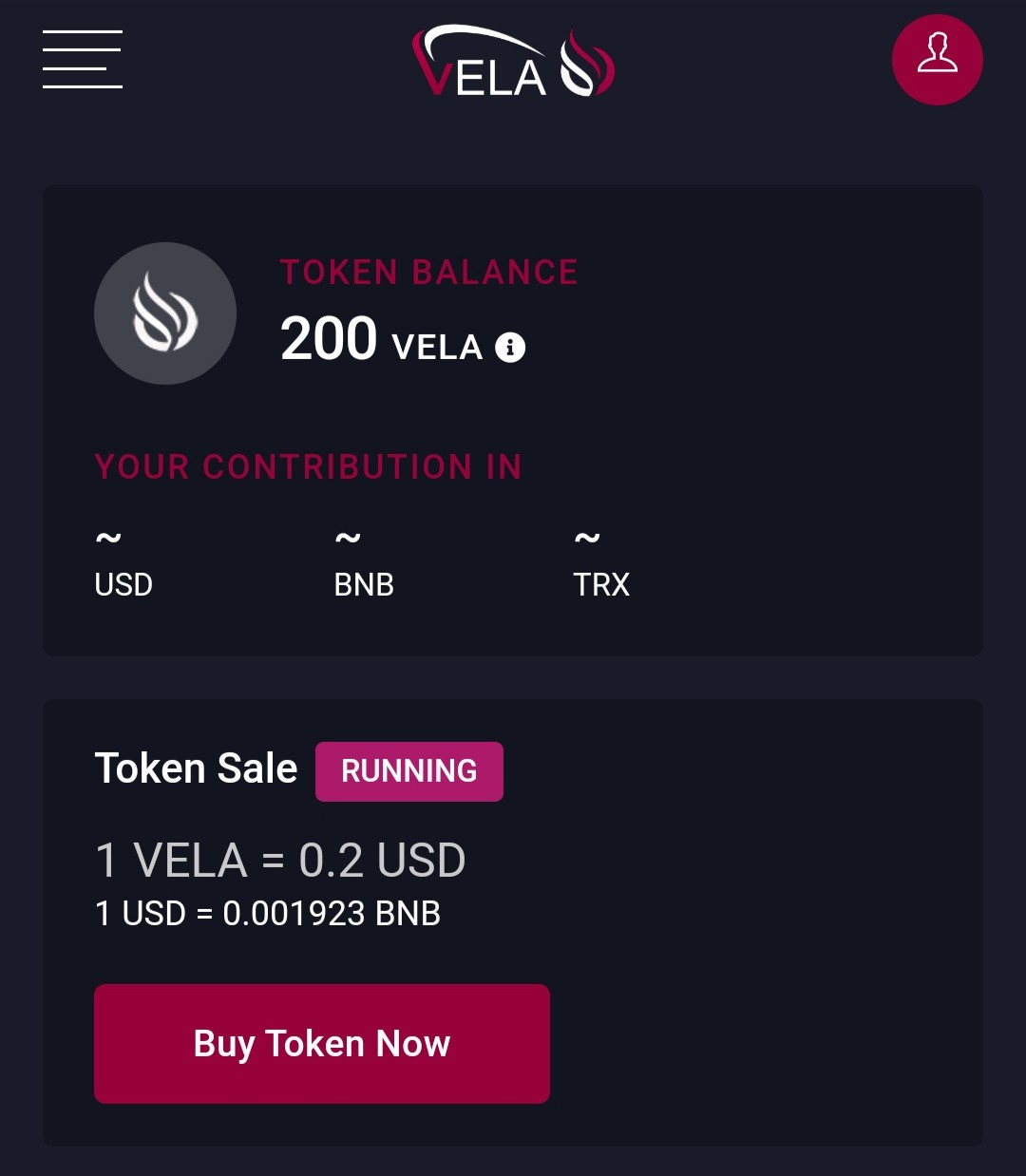Open the user profile account icon

click(x=937, y=59)
